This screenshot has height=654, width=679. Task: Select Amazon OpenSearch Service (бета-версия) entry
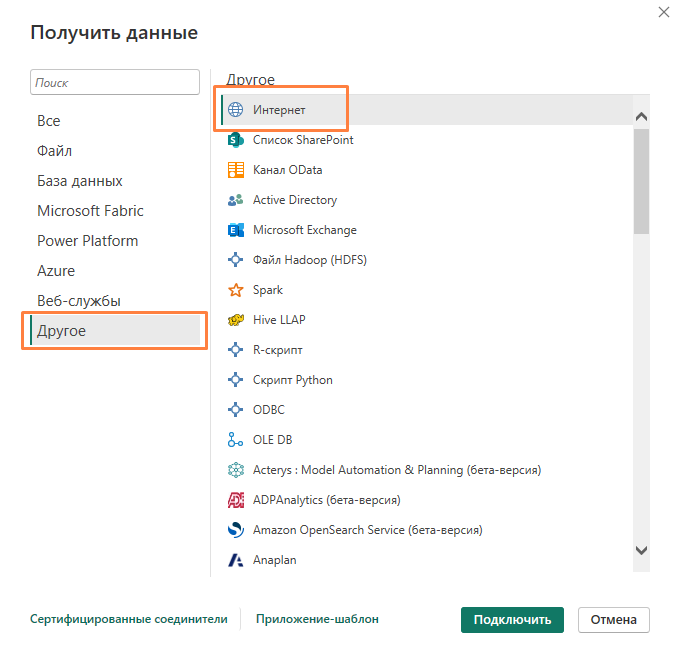click(x=368, y=530)
